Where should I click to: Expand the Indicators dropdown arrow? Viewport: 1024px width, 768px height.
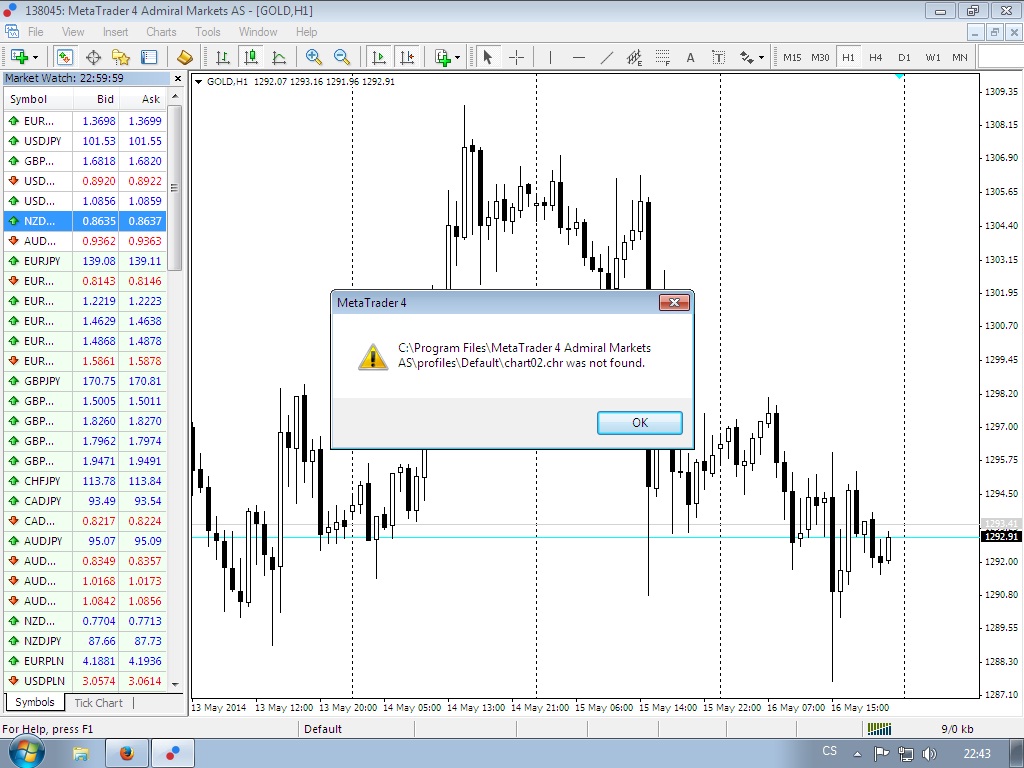[457, 58]
